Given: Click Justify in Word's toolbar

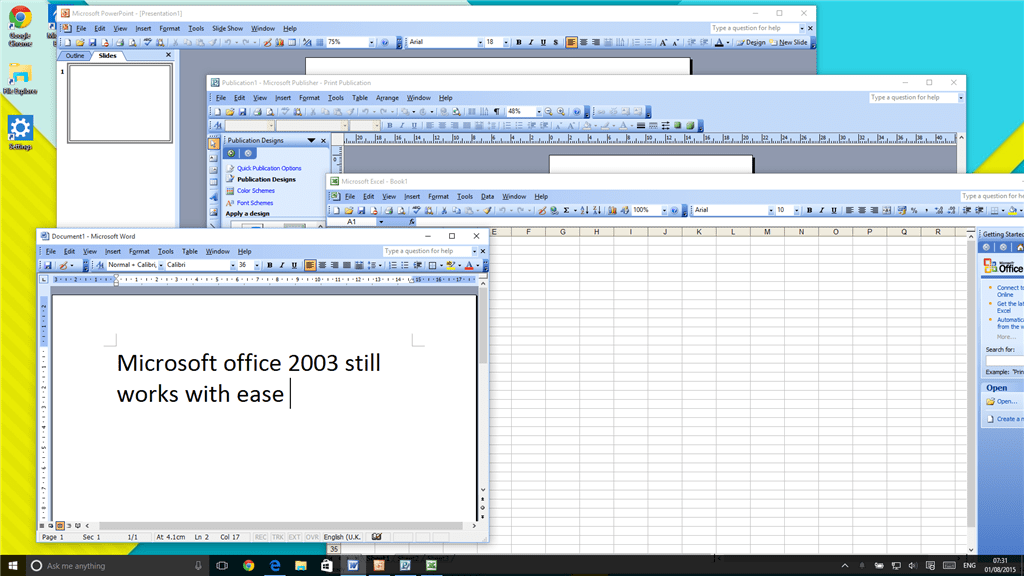Looking at the screenshot, I should 347,265.
